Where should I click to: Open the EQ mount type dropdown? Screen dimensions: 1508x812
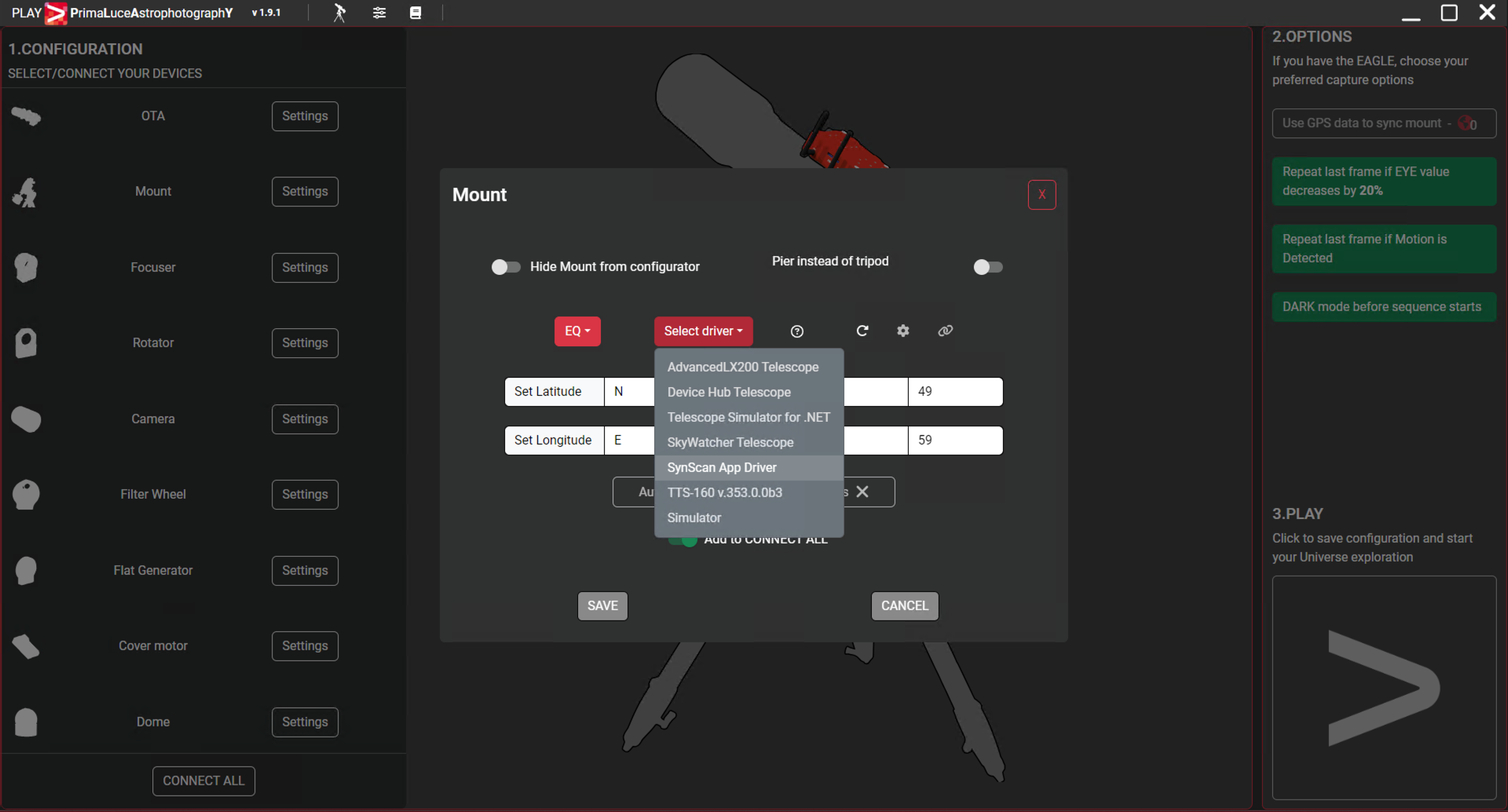coord(577,331)
